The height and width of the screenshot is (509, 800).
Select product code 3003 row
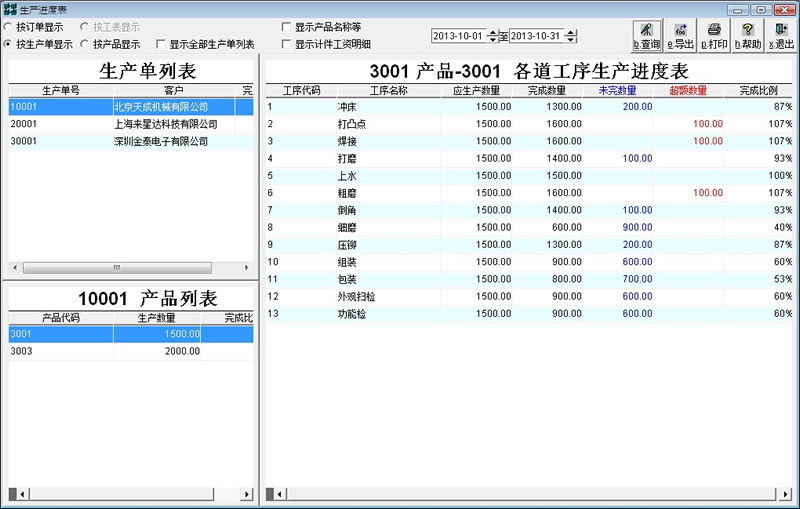point(131,351)
